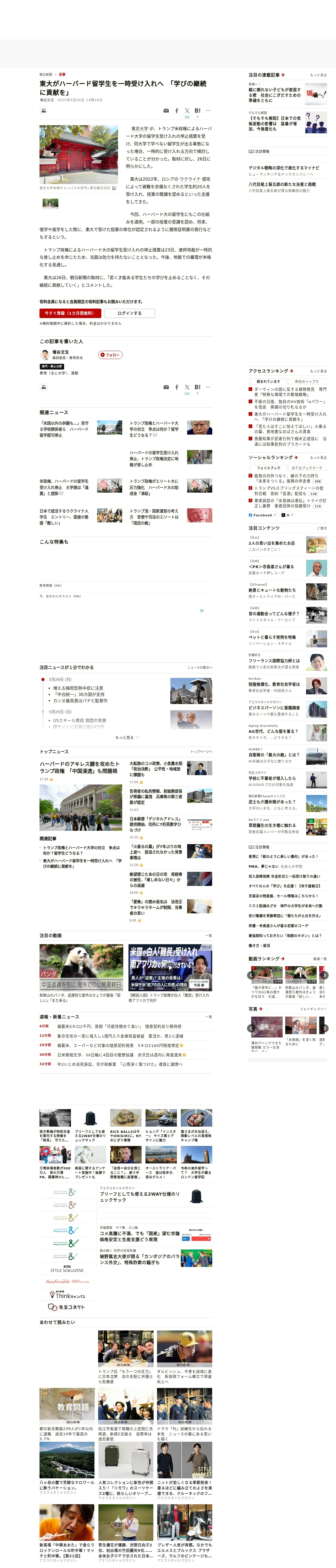
Task: Open related news 米国以外の例最も…ハーバード留学認可停止
Action: pos(65,429)
